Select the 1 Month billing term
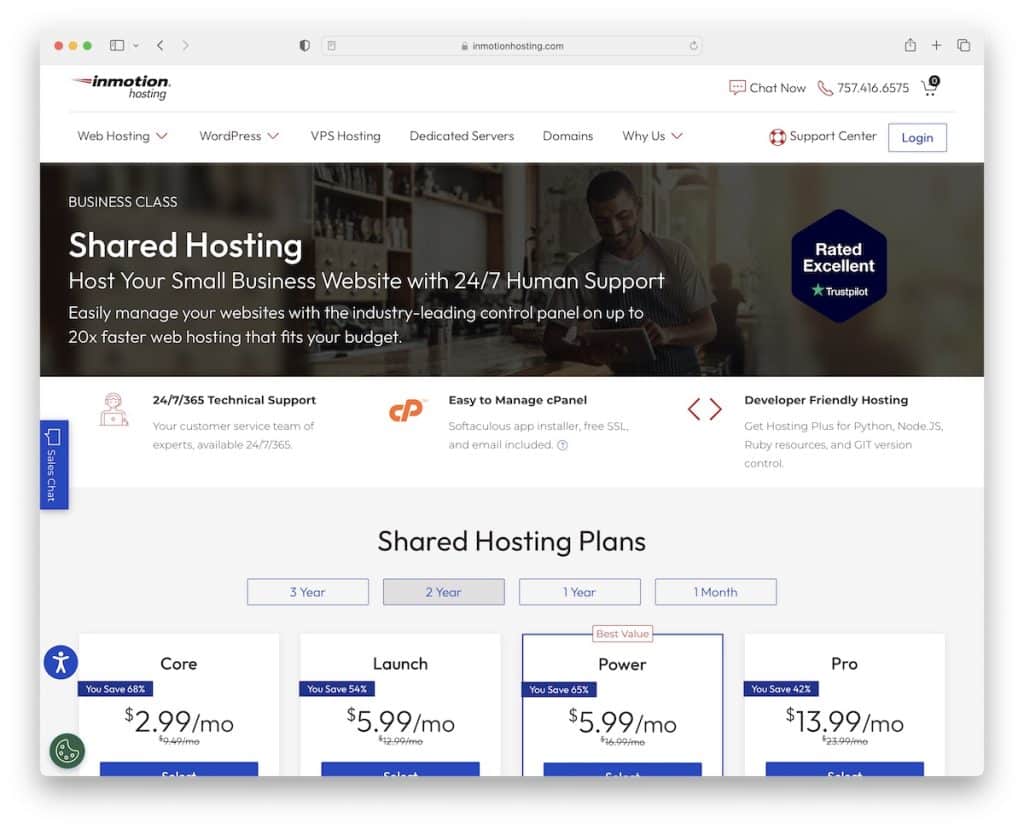The height and width of the screenshot is (829, 1024). click(x=715, y=592)
